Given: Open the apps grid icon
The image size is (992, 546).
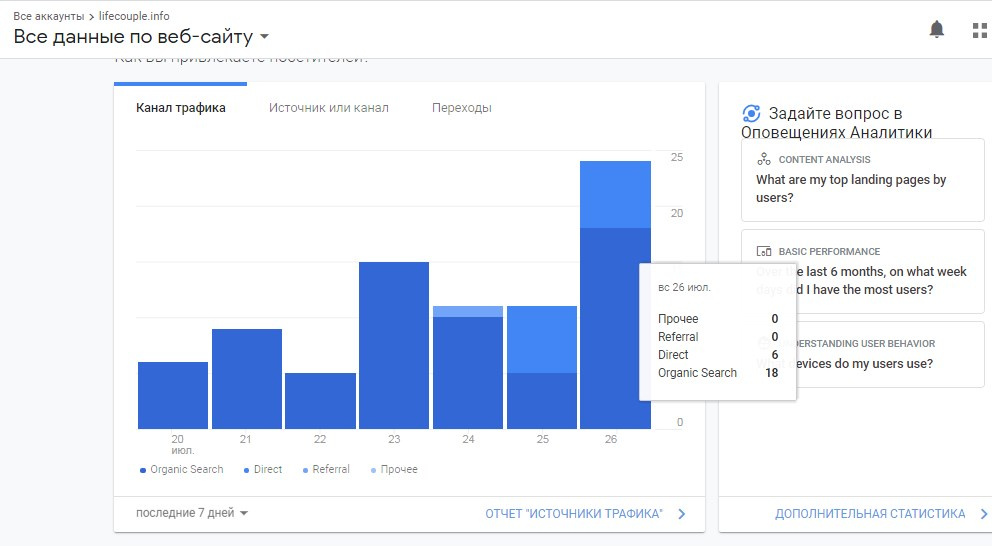Looking at the screenshot, I should (x=980, y=30).
